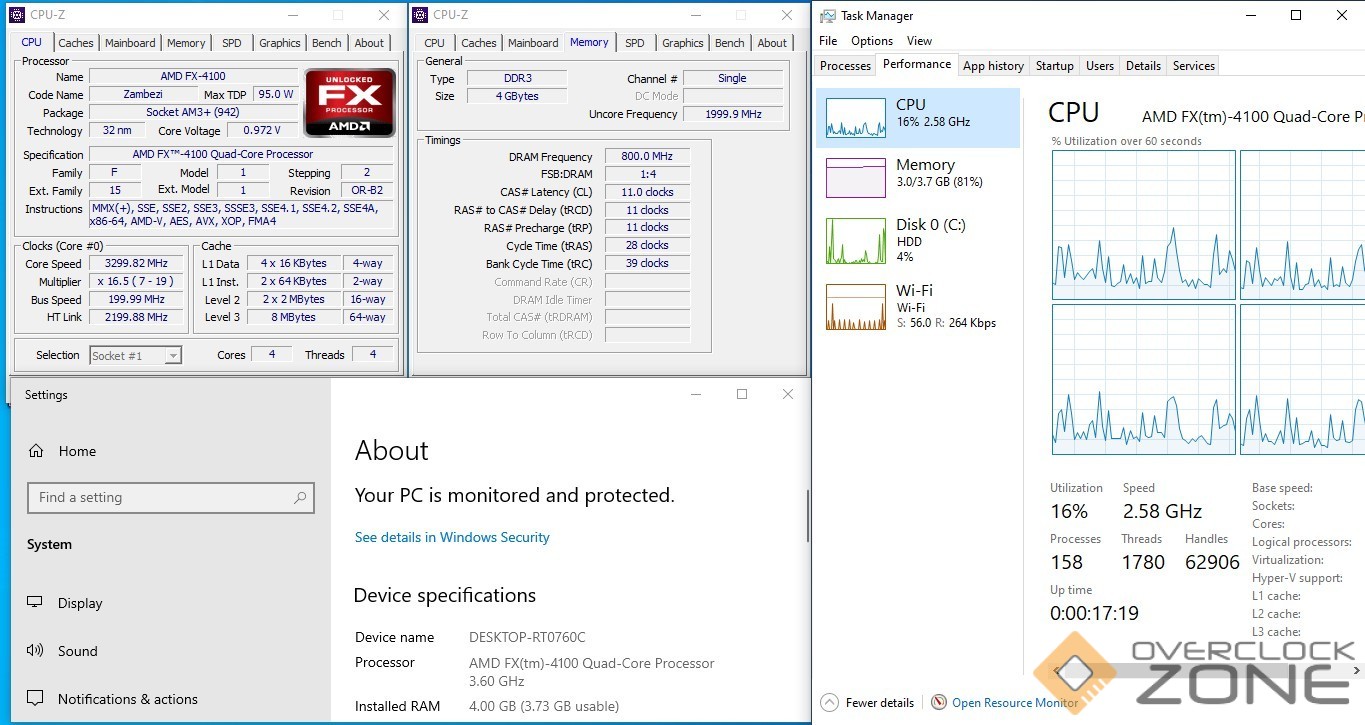Open See details in Windows Security link

point(452,537)
